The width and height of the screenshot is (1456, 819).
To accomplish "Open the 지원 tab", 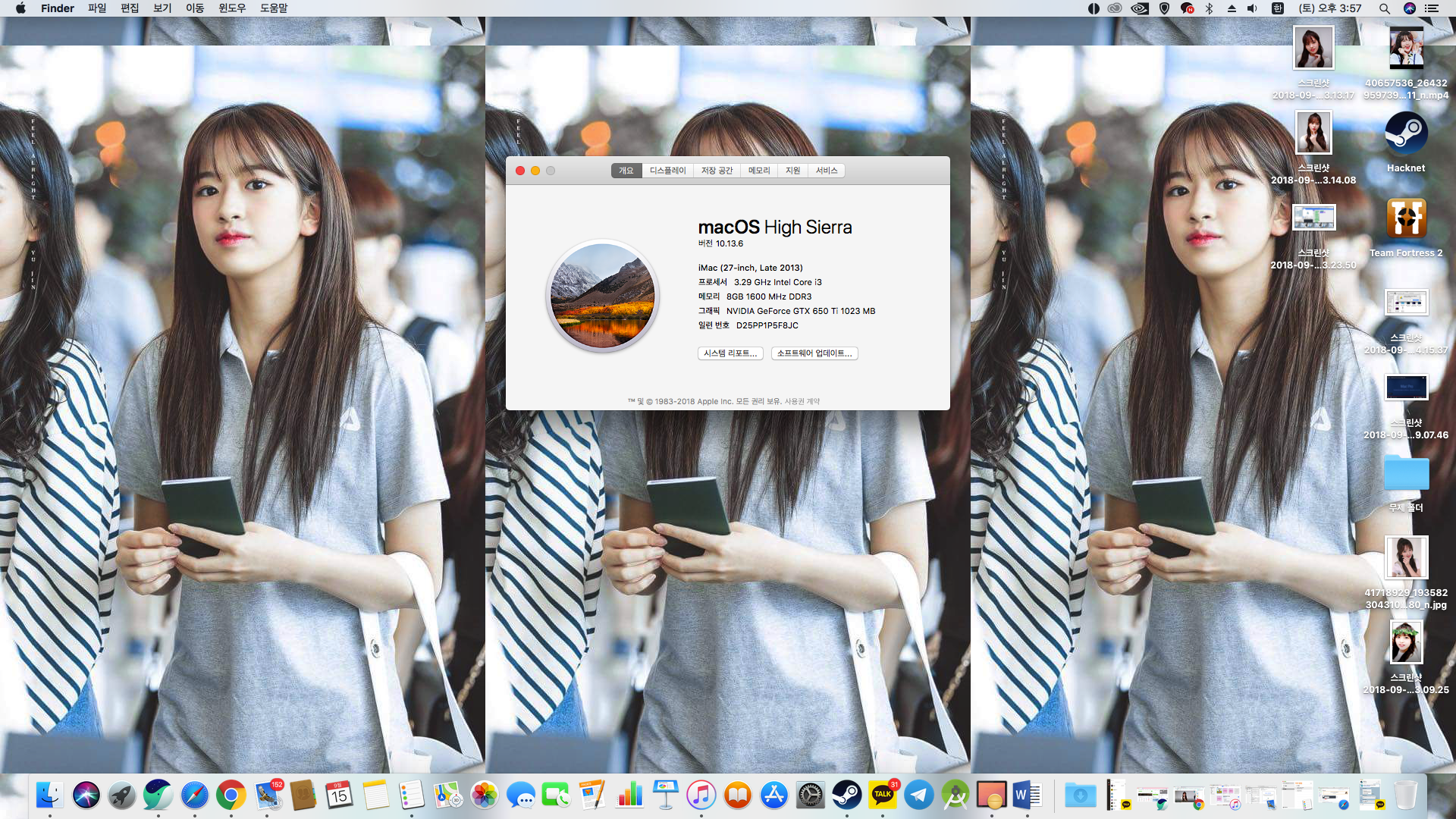I will tap(793, 171).
